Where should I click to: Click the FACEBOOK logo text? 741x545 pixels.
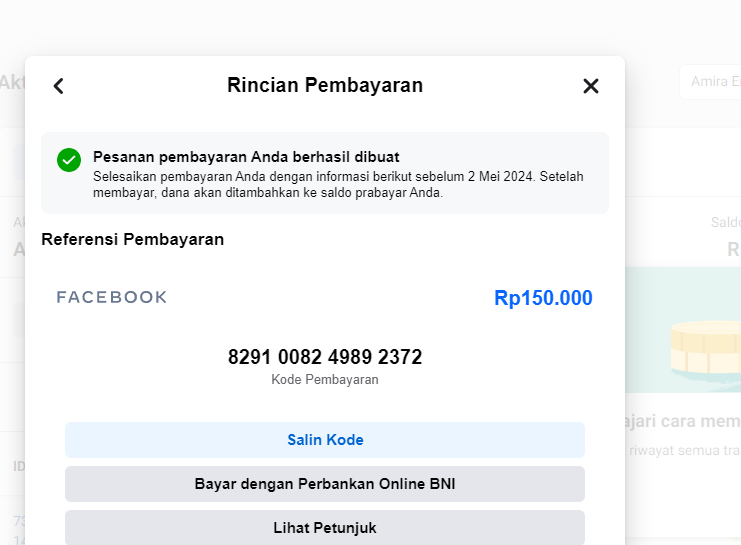pyautogui.click(x=112, y=297)
